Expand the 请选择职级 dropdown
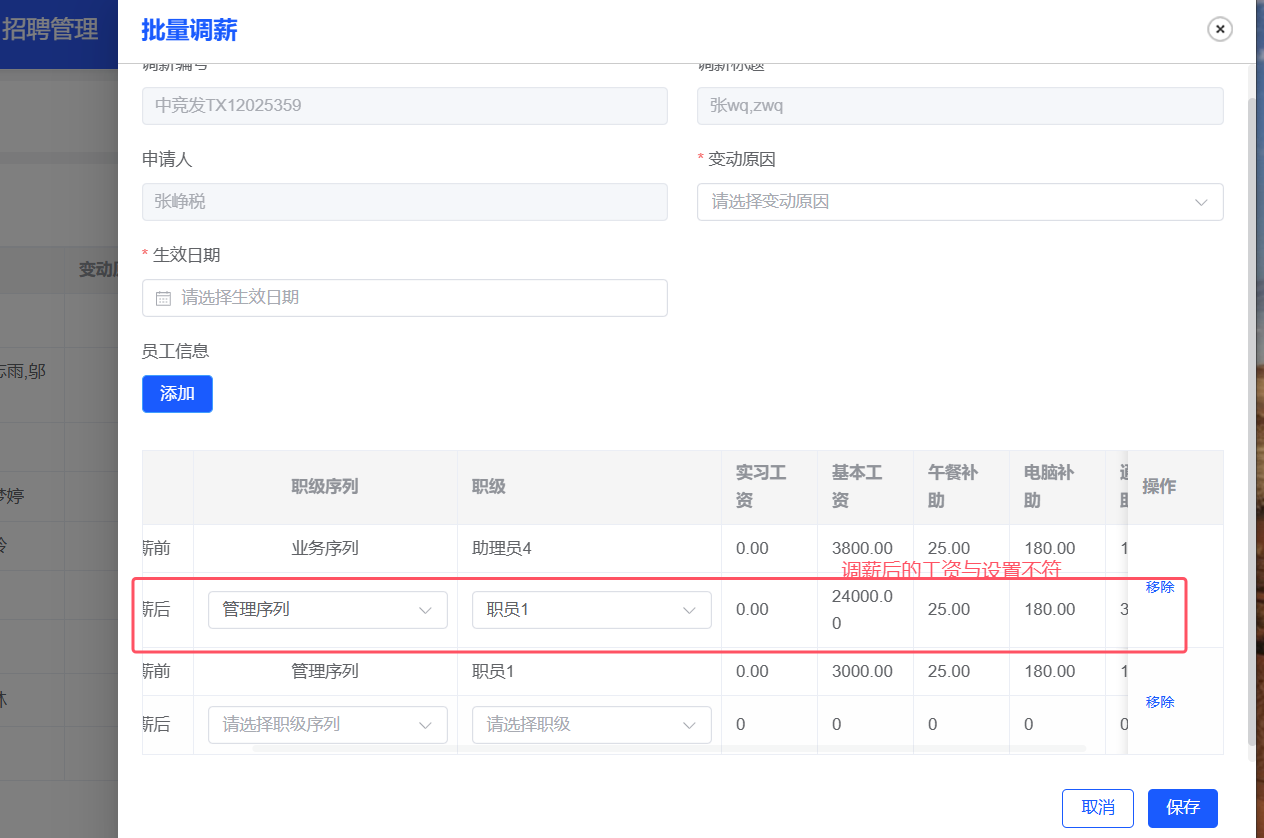 591,725
